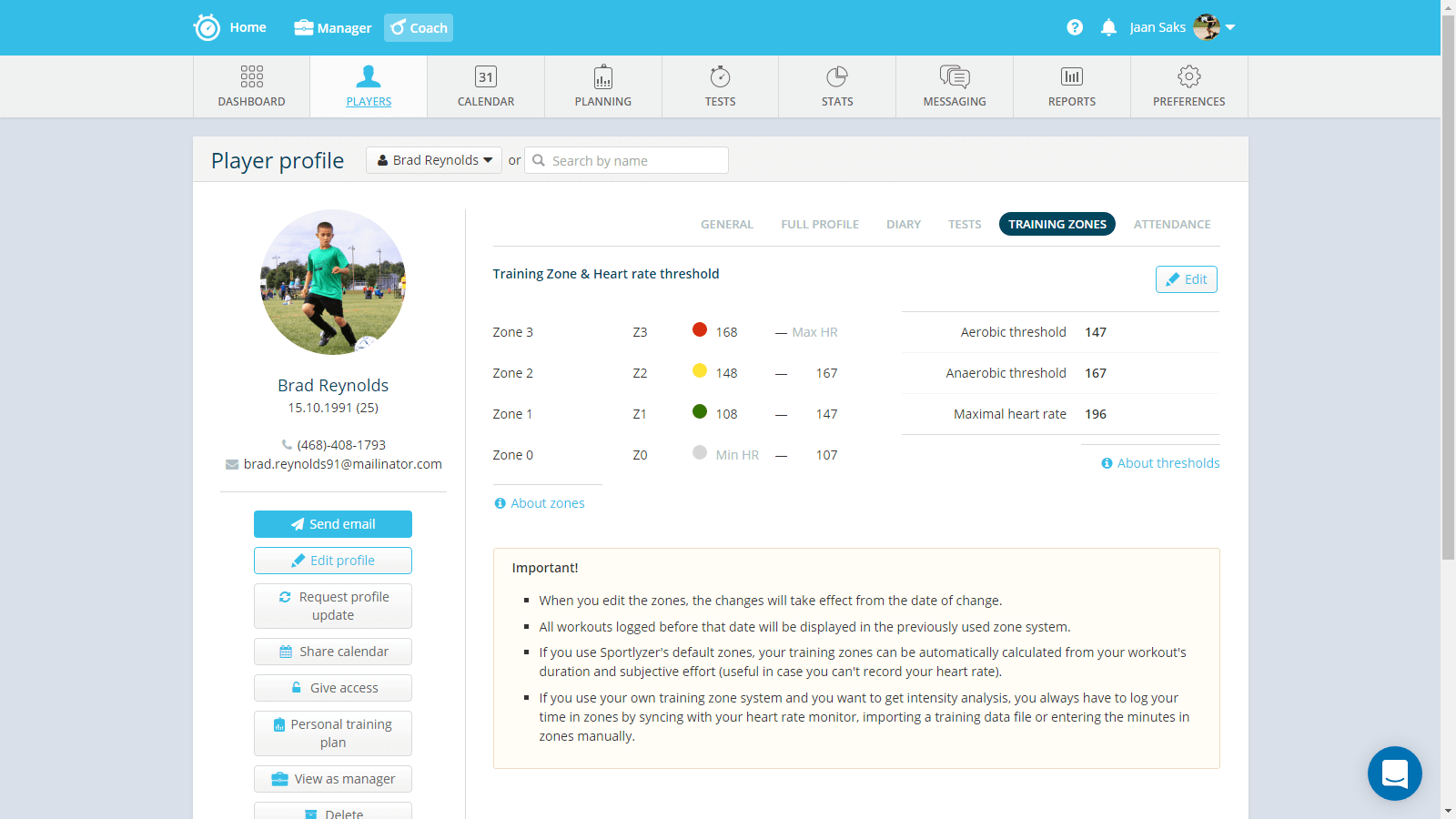Open the Calendar icon in navigation
Screen dimensions: 1456x819
pyautogui.click(x=486, y=76)
